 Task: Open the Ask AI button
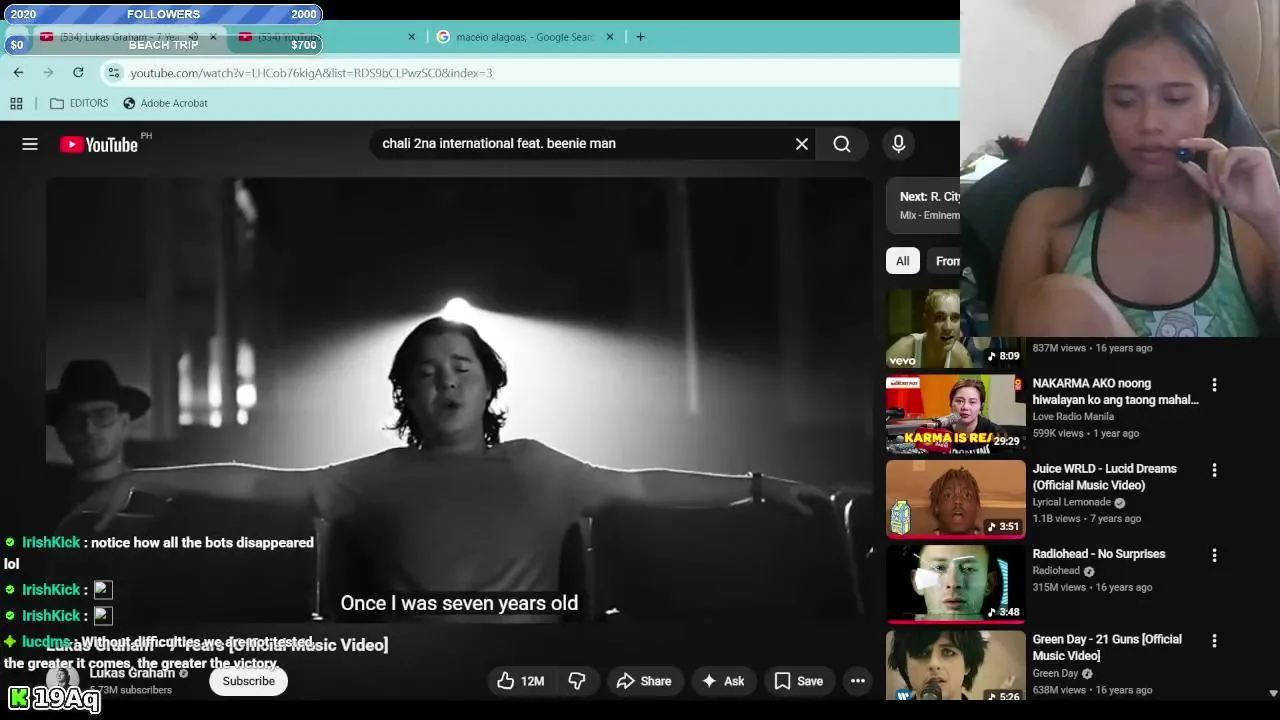(x=723, y=681)
